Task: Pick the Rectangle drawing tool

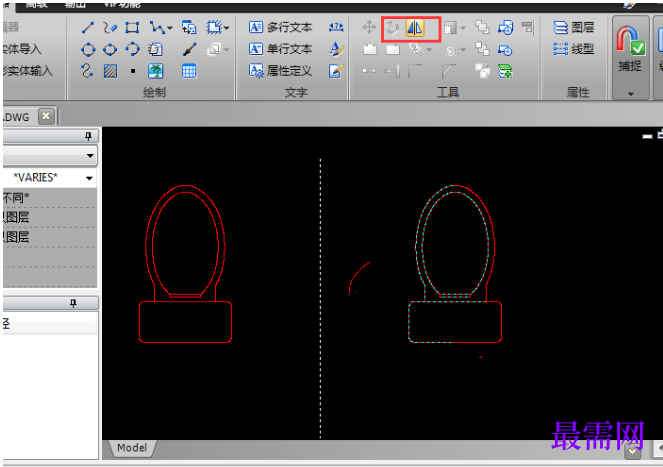Action: point(132,28)
